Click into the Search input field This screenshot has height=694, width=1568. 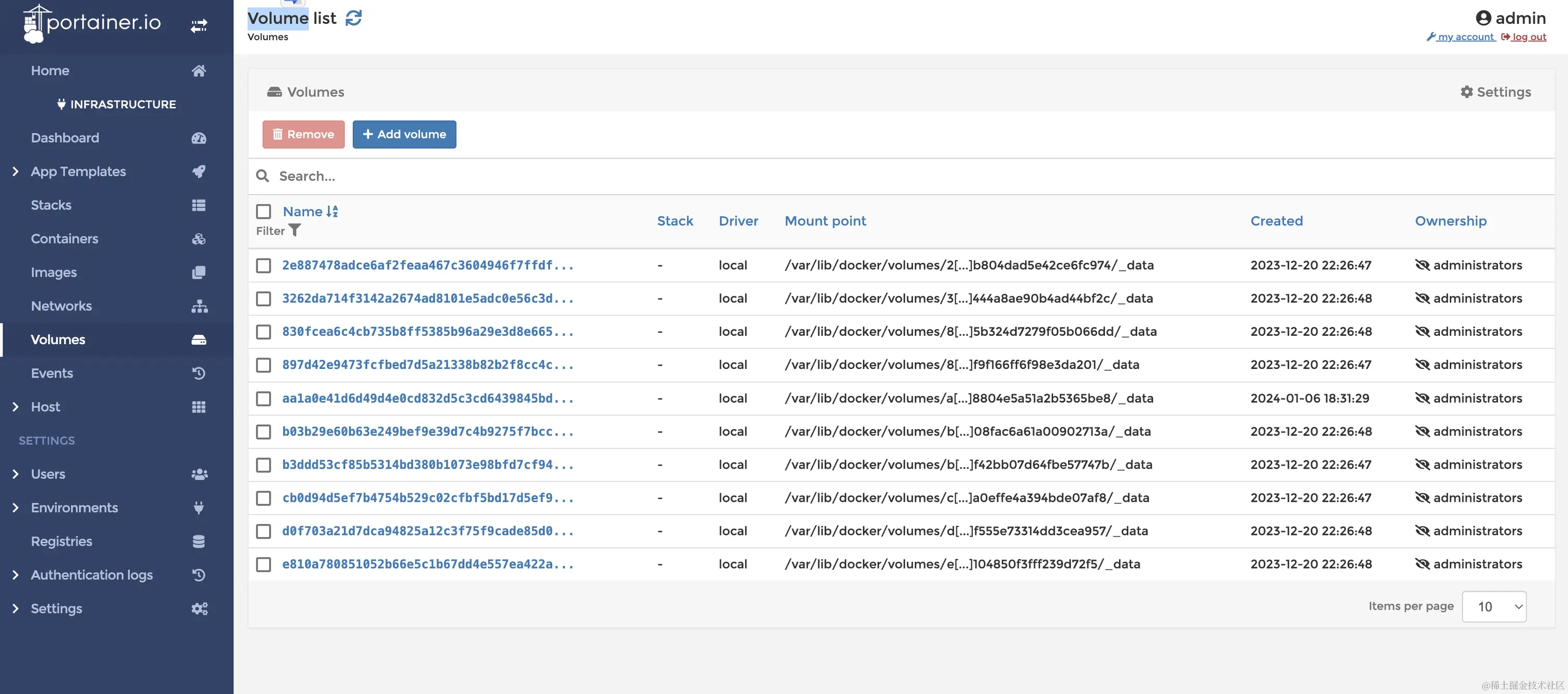[x=913, y=176]
